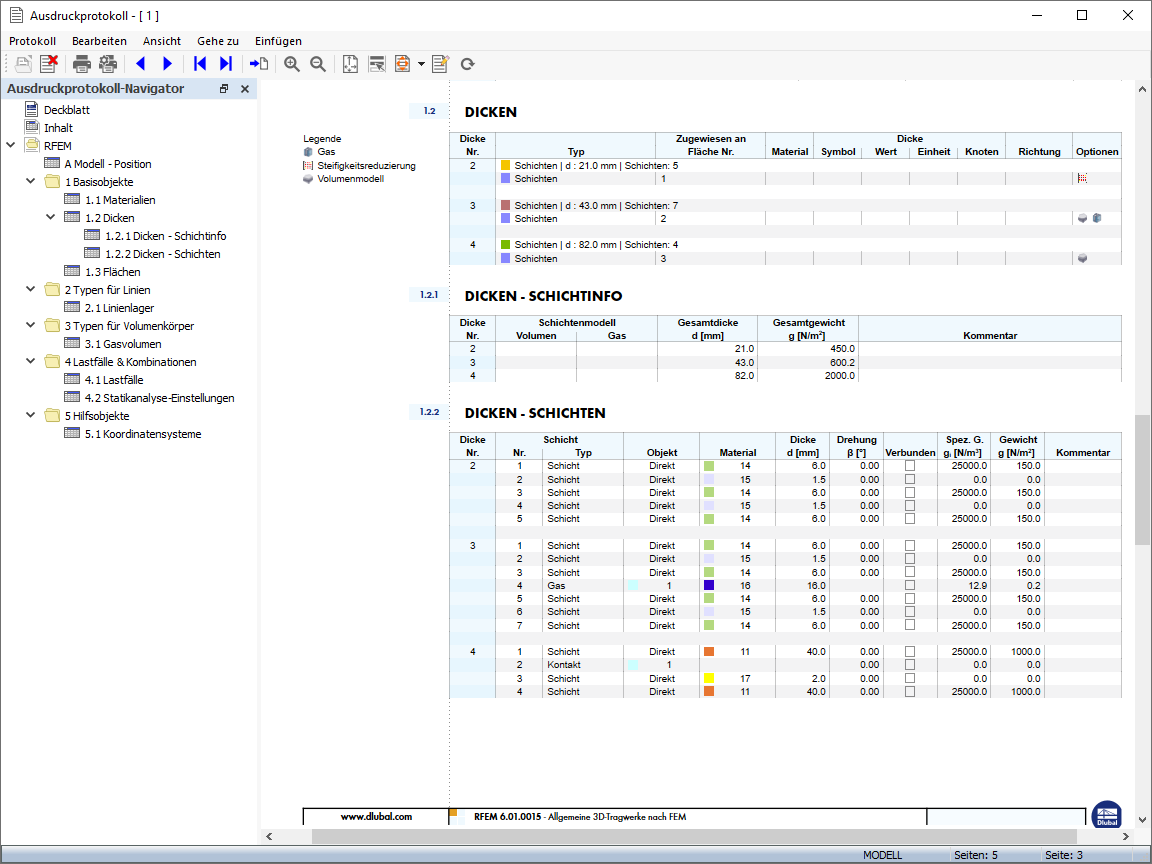Select 5.1 Koordinatensysteme in navigator
This screenshot has height=864, width=1152.
(x=143, y=433)
